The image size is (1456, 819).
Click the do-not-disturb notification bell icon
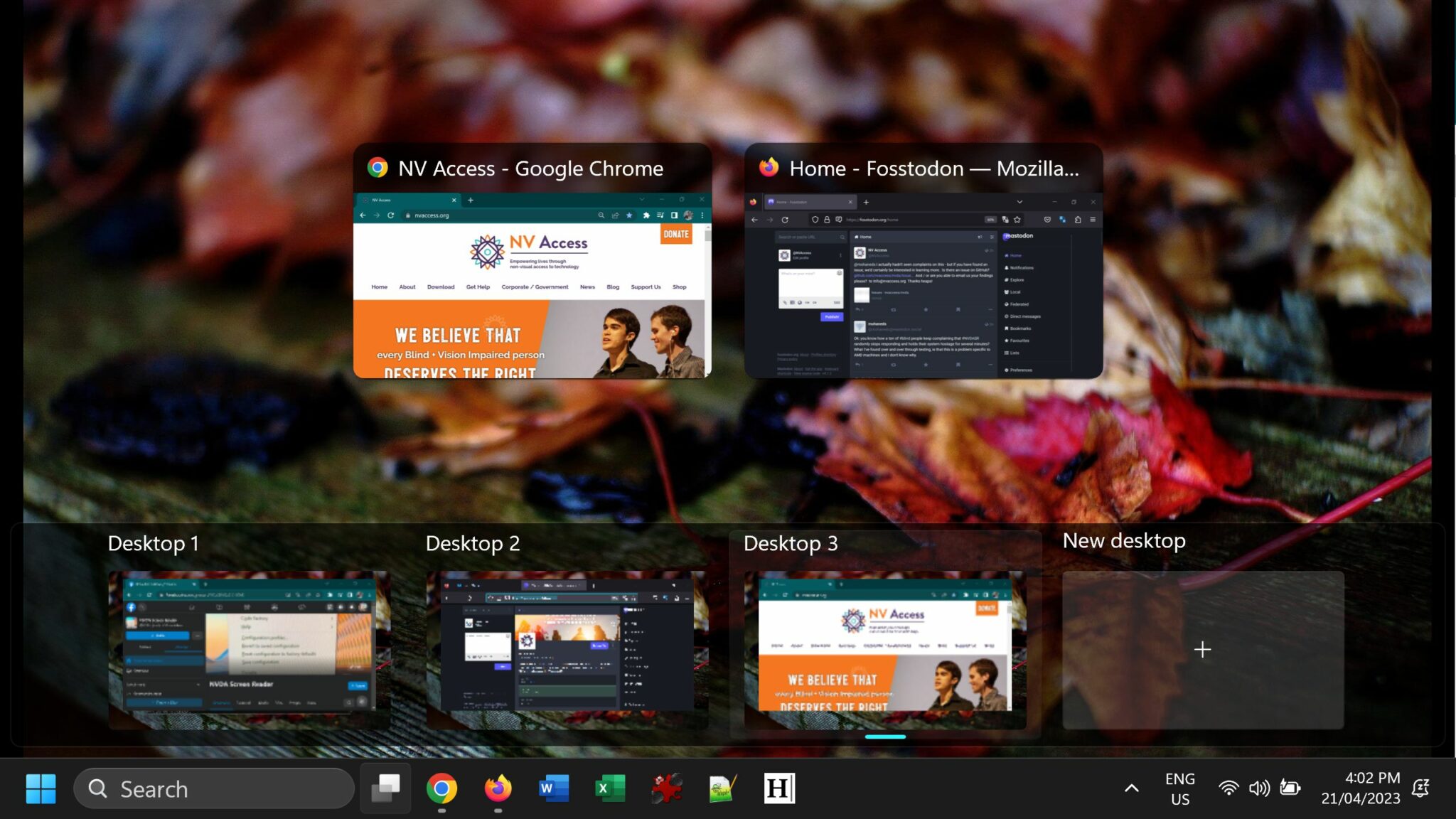(1420, 788)
